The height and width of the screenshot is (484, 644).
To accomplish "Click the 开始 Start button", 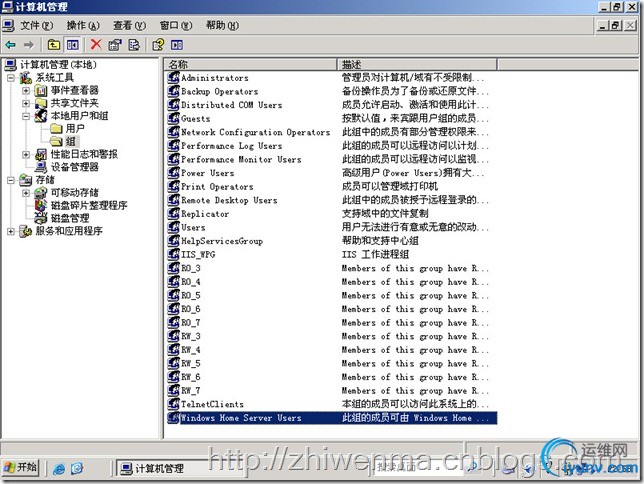I will pyautogui.click(x=21, y=468).
